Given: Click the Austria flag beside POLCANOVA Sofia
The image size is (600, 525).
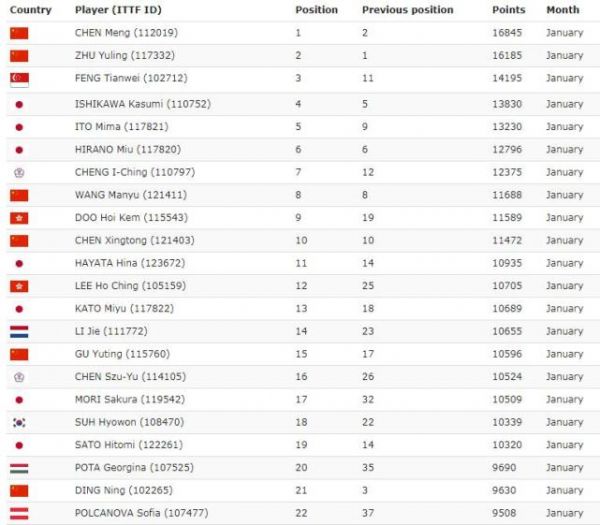Looking at the screenshot, I should pos(19,514).
